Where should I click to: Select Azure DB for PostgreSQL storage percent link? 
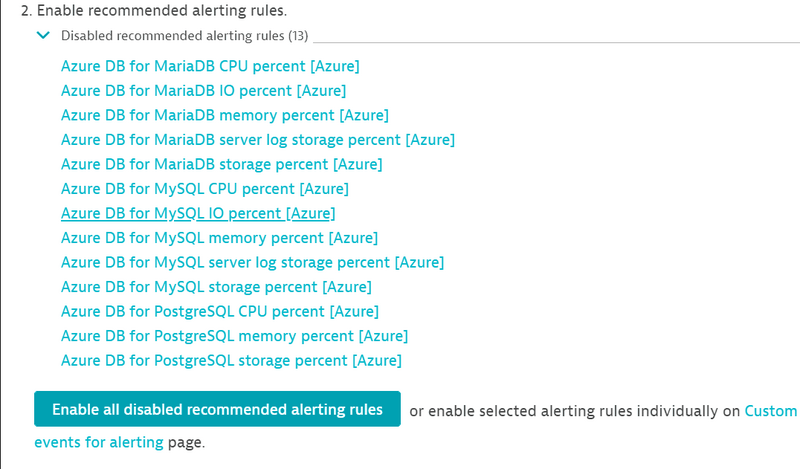click(231, 360)
